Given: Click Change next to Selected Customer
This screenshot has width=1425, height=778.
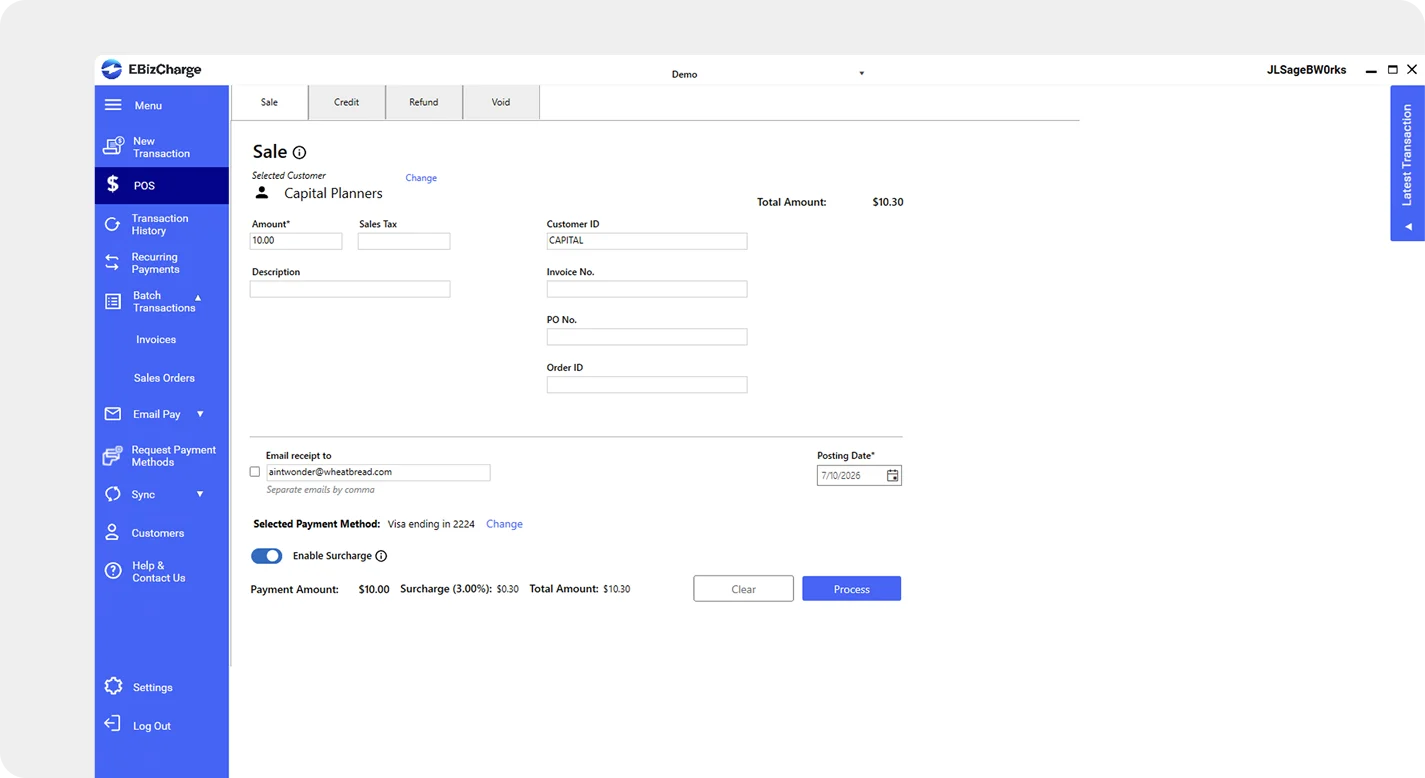Looking at the screenshot, I should 421,178.
